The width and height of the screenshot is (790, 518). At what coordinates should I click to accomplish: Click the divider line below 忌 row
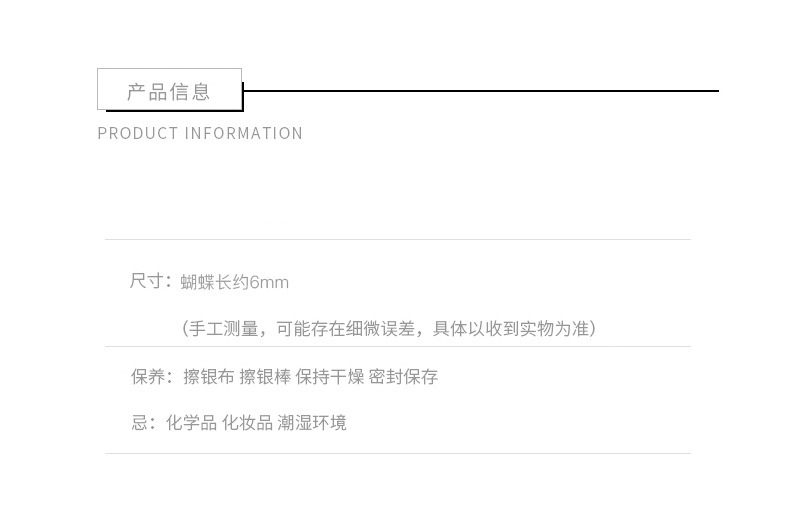[x=397, y=454]
